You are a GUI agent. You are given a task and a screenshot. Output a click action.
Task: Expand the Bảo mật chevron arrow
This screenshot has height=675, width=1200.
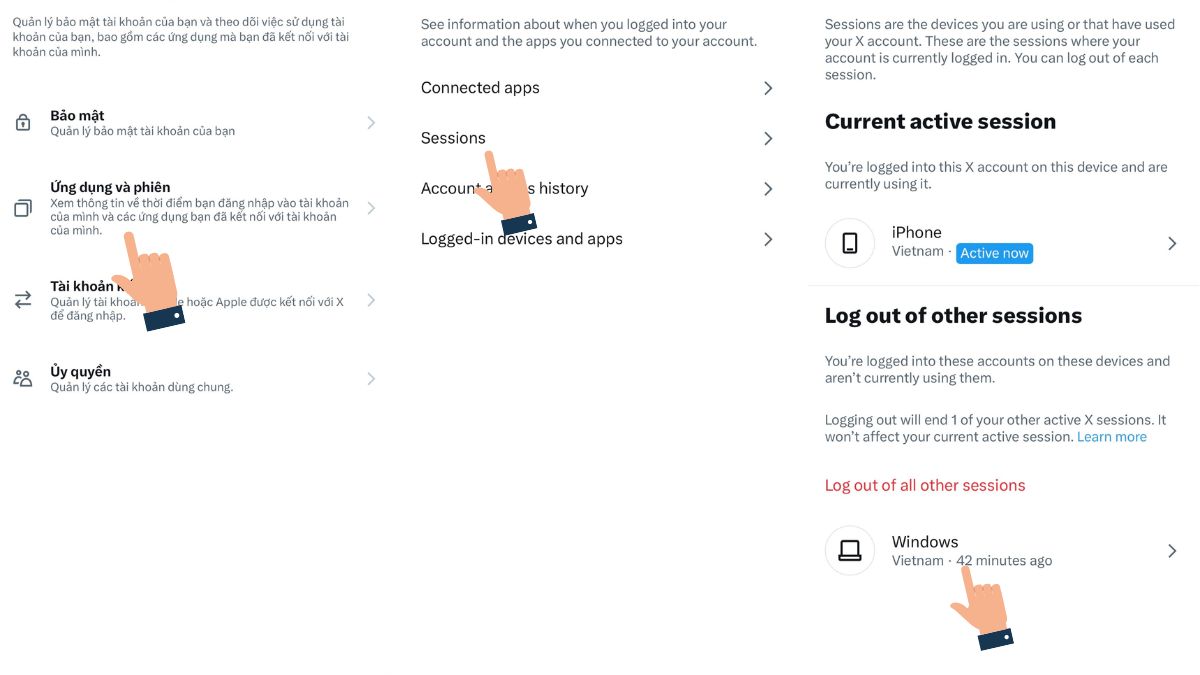371,123
